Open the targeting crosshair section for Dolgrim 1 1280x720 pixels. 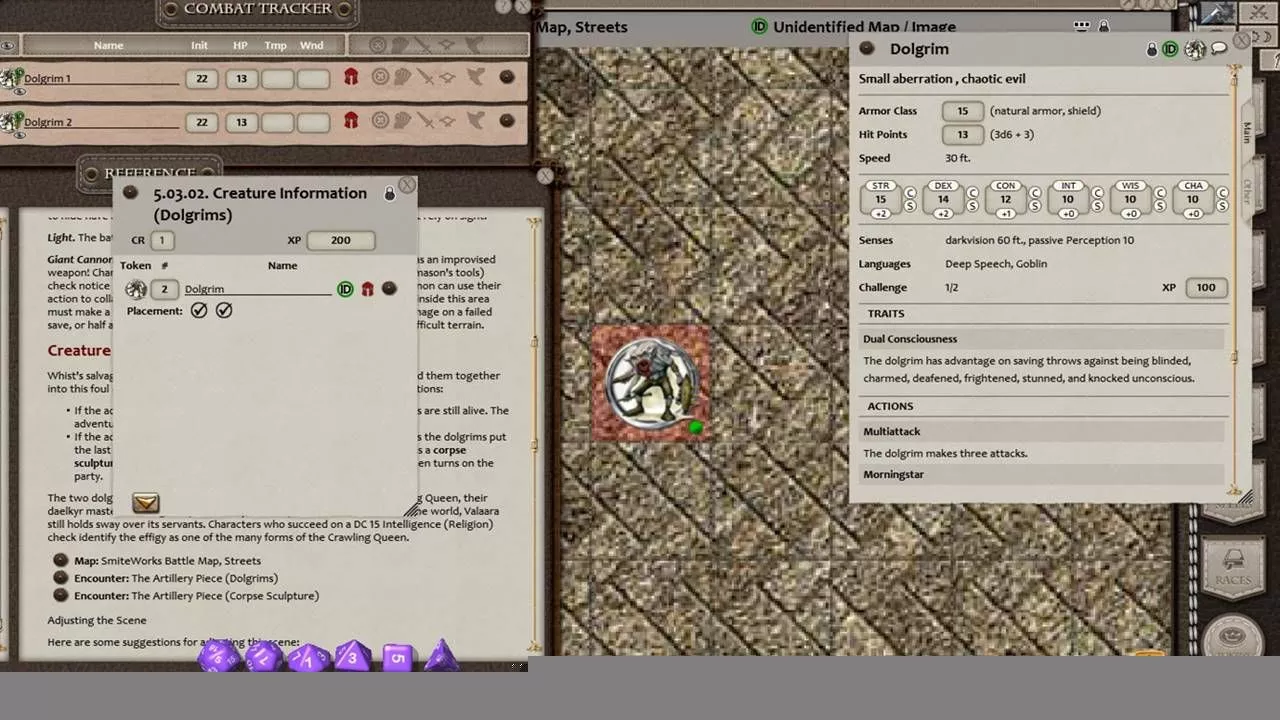pos(380,77)
